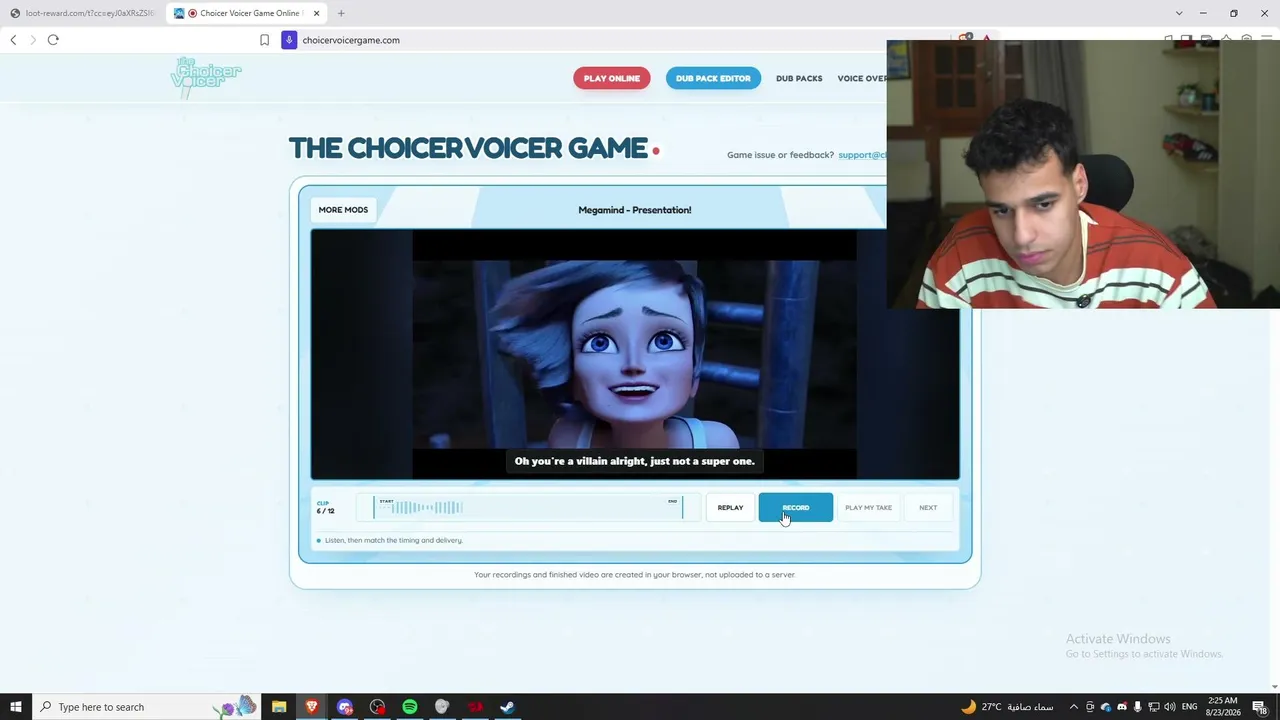
Task: Click the address bar URL choicervoicergame.com
Action: (351, 40)
